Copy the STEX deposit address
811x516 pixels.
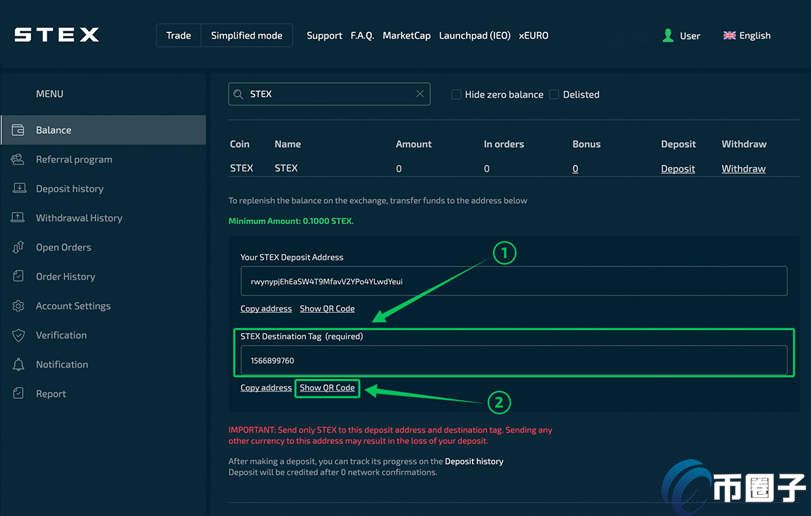point(266,309)
